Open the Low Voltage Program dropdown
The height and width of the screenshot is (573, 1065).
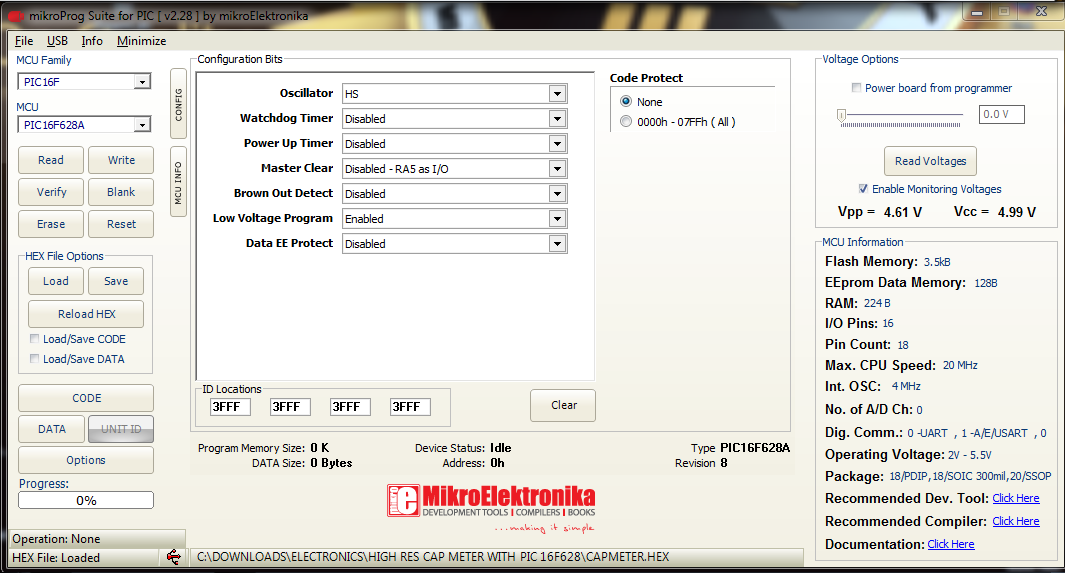click(557, 219)
